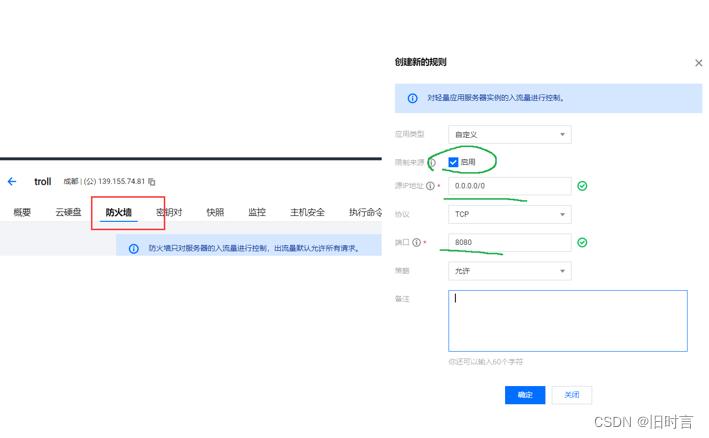Click the info icon beside 源IP地址
Viewport: 709px width, 438px height.
(431, 186)
